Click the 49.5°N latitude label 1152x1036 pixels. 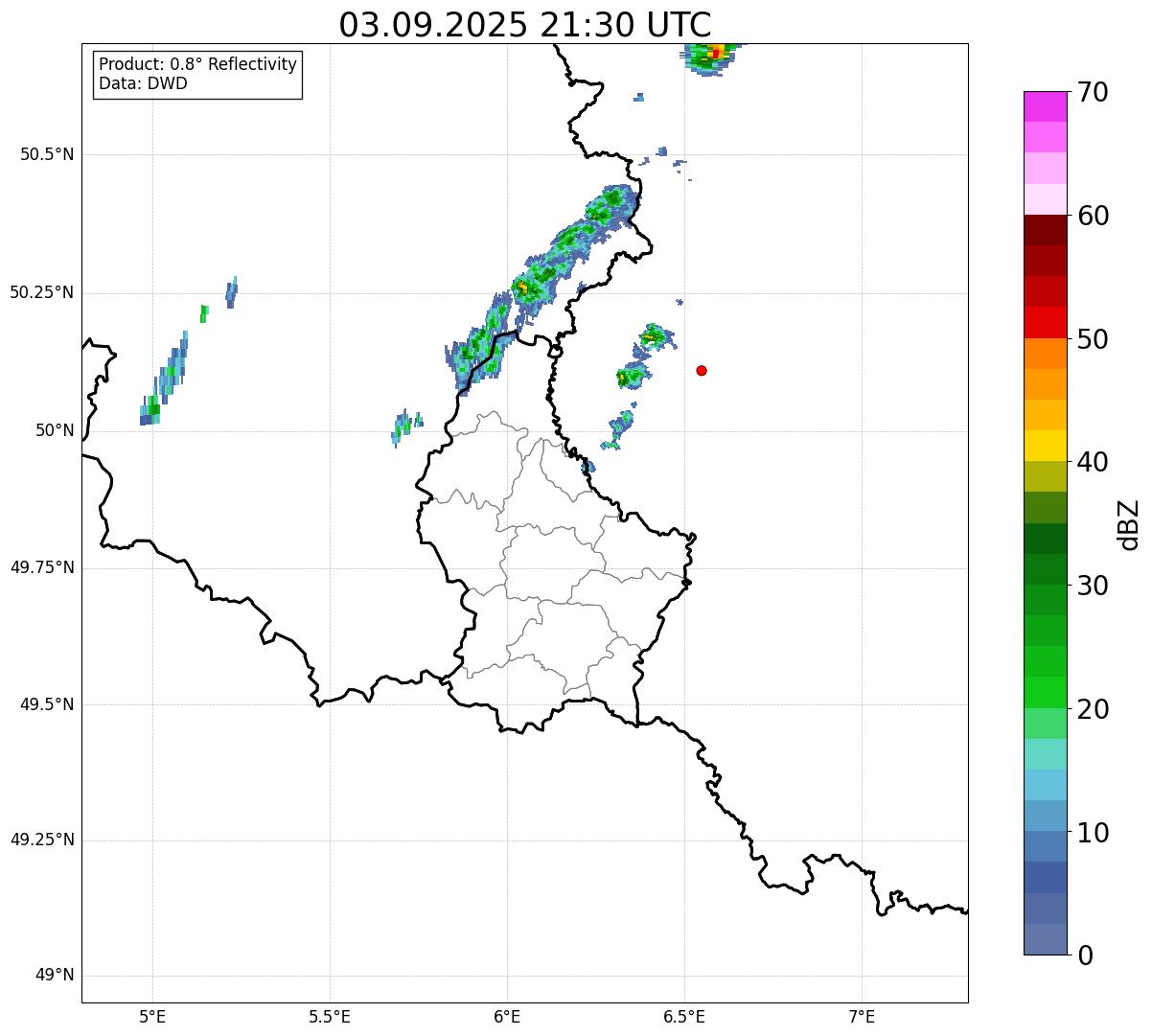47,704
